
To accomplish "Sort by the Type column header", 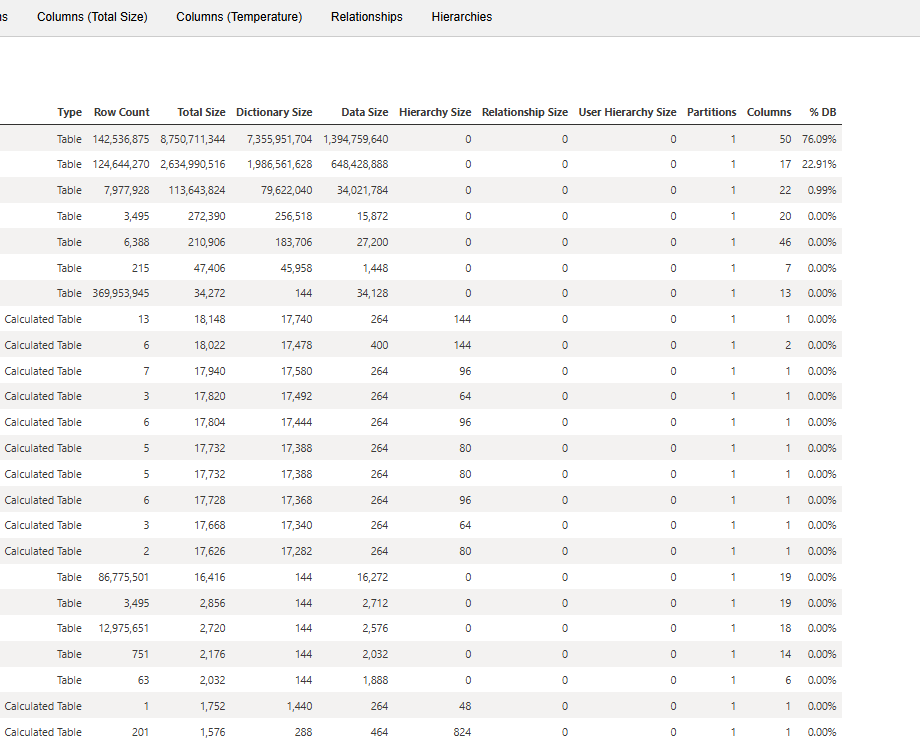I will (x=69, y=112).
